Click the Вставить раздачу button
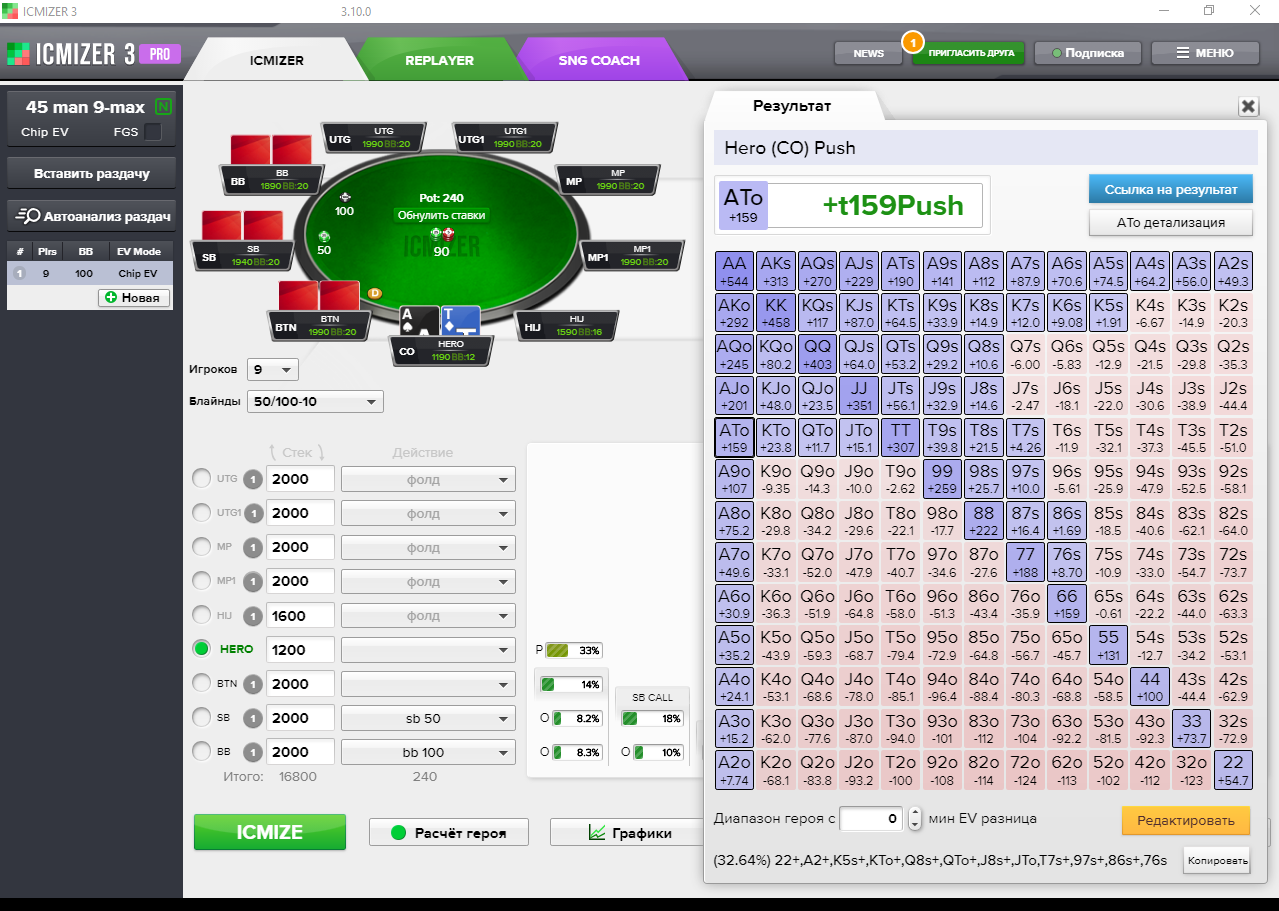This screenshot has height=911, width=1279. 92,173
